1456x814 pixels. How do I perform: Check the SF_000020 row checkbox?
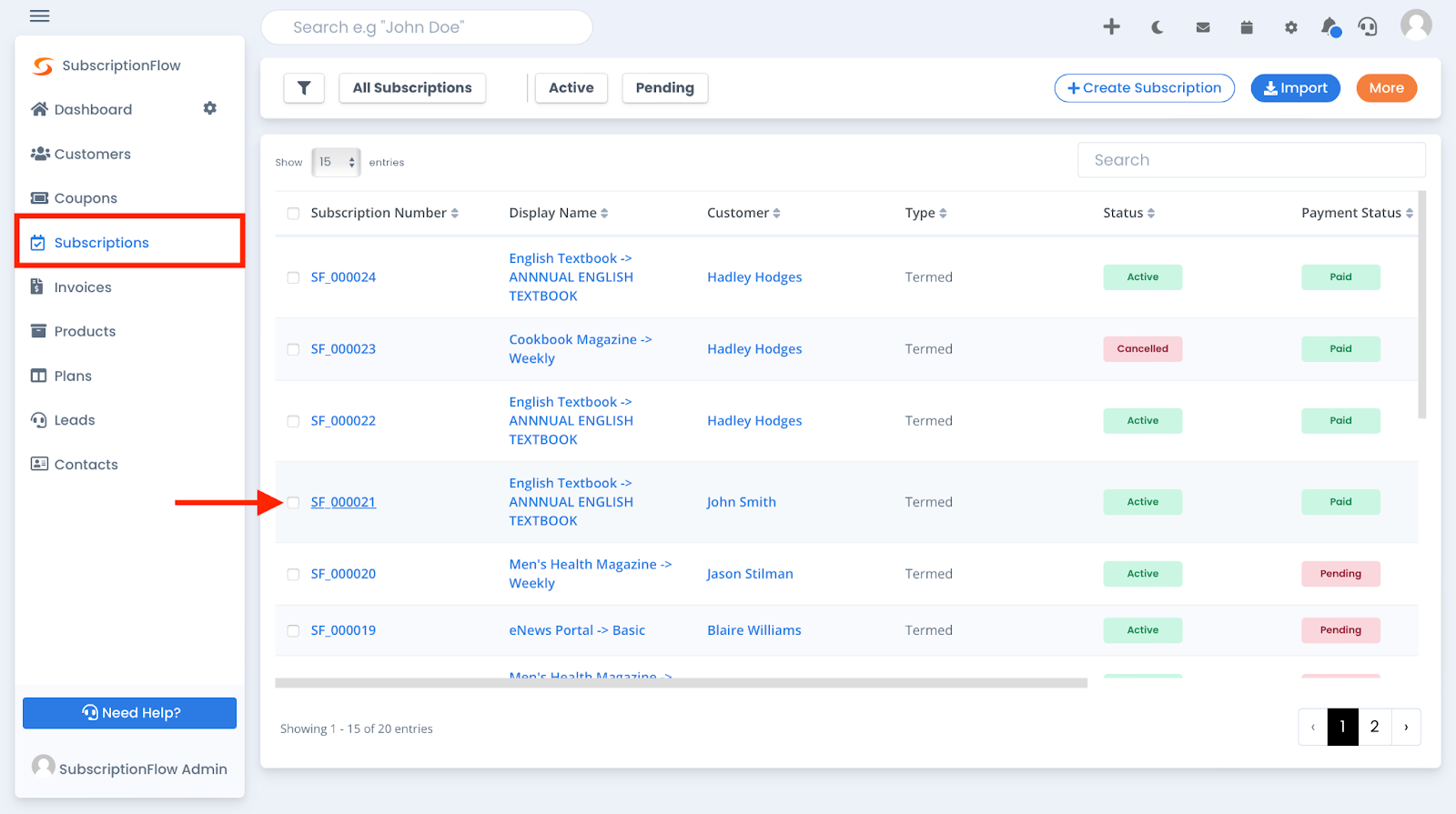[293, 574]
